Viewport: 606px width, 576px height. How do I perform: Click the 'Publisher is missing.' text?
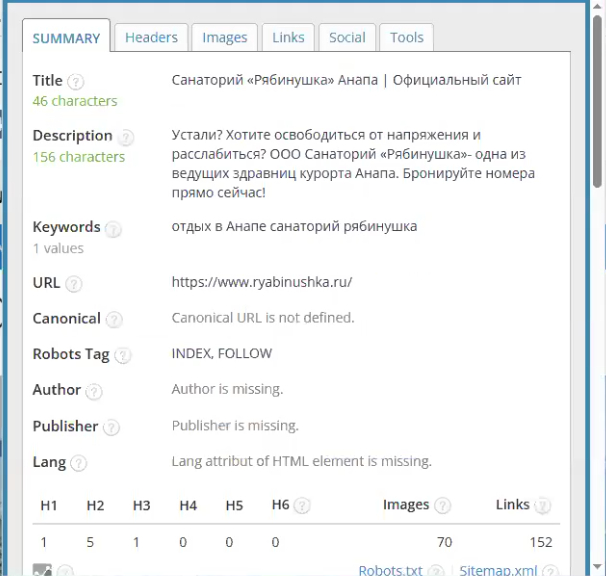pyautogui.click(x=235, y=425)
